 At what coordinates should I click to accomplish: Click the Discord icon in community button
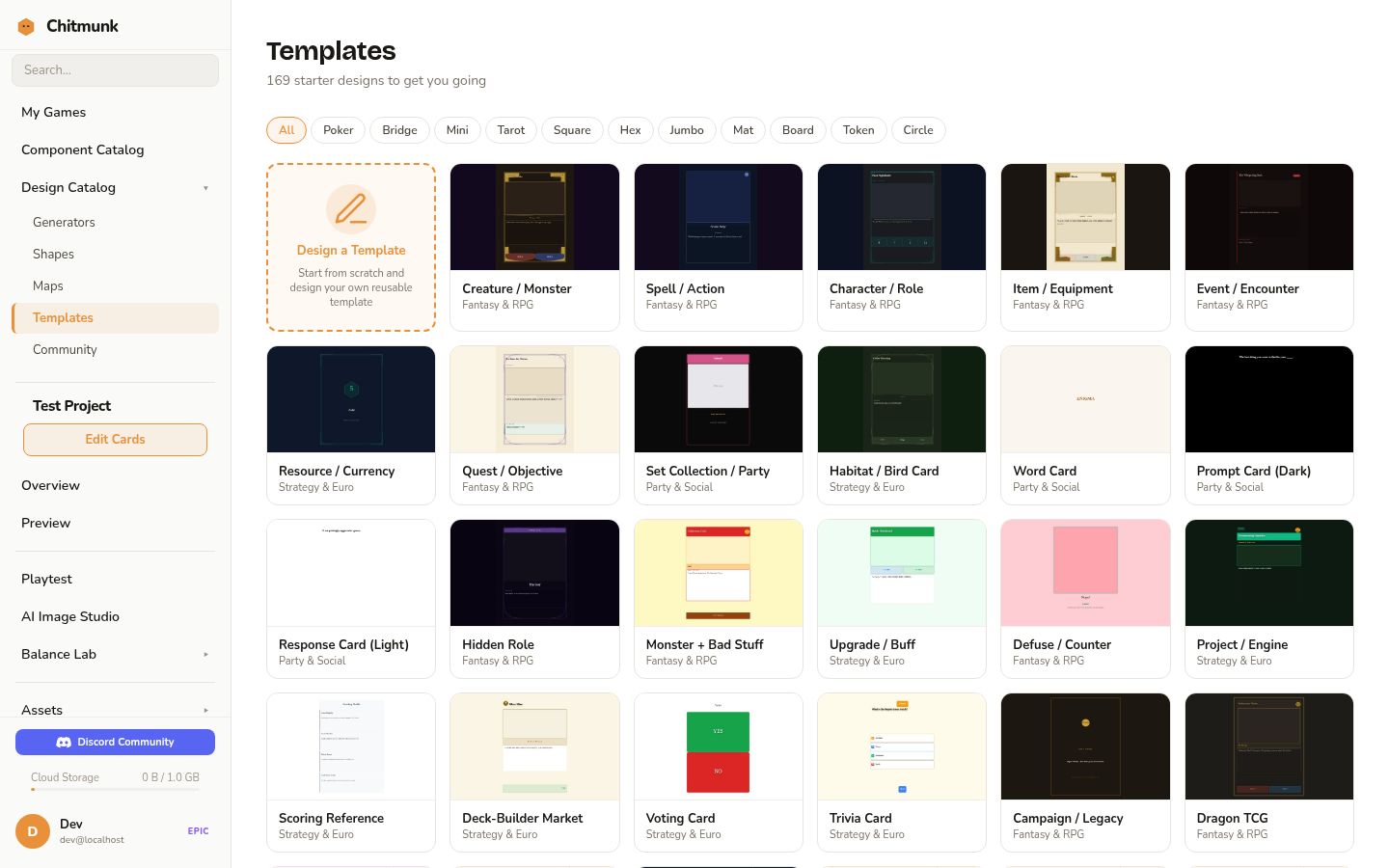pyautogui.click(x=64, y=743)
